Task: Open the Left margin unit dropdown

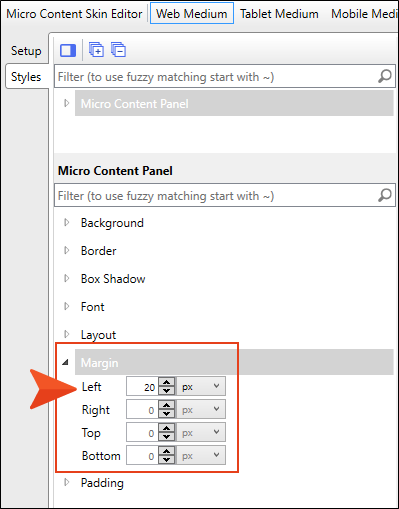Action: (201, 386)
